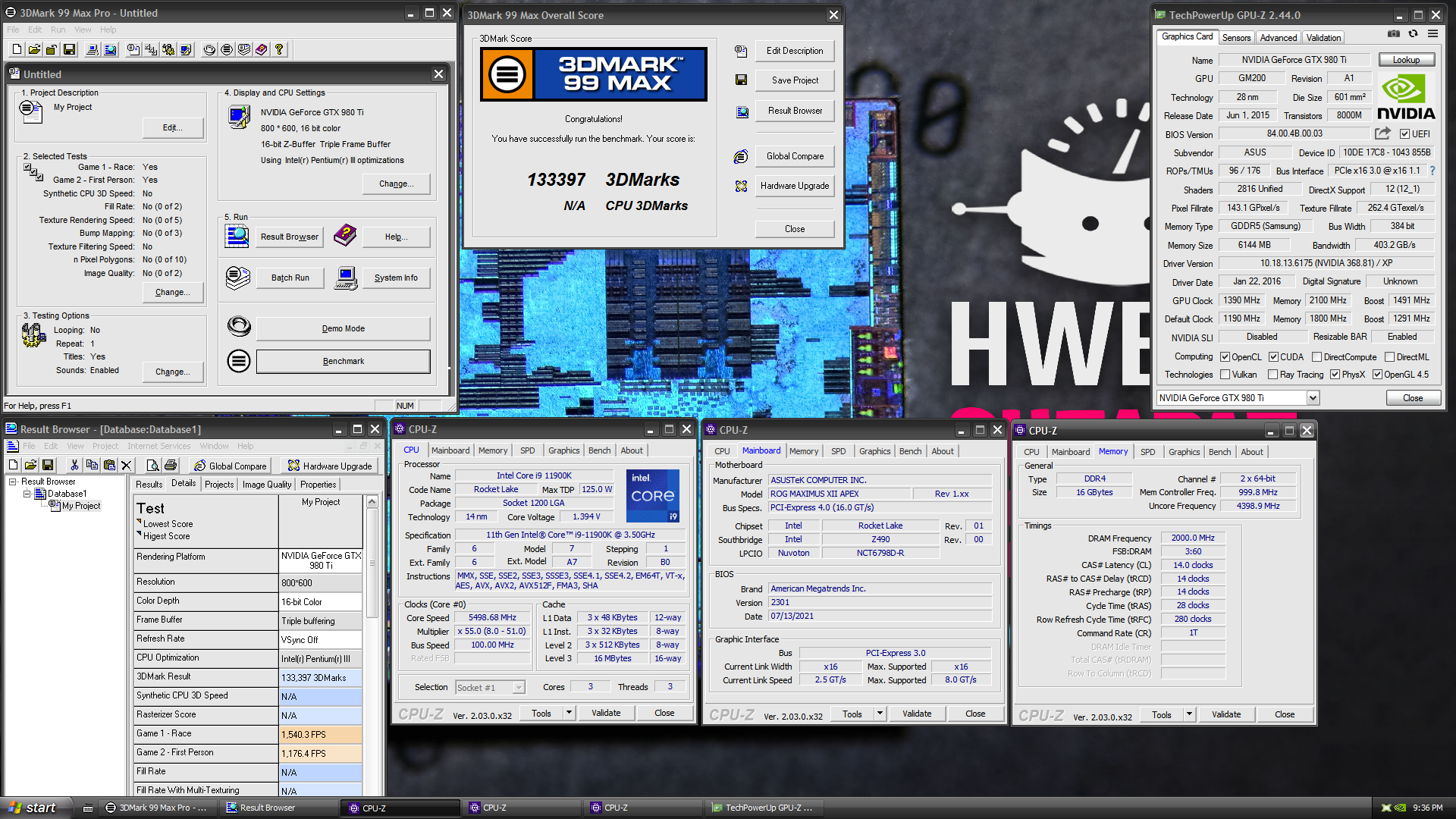
Task: Toggle PhysX checkbox in GPU-Z
Action: tap(1335, 375)
